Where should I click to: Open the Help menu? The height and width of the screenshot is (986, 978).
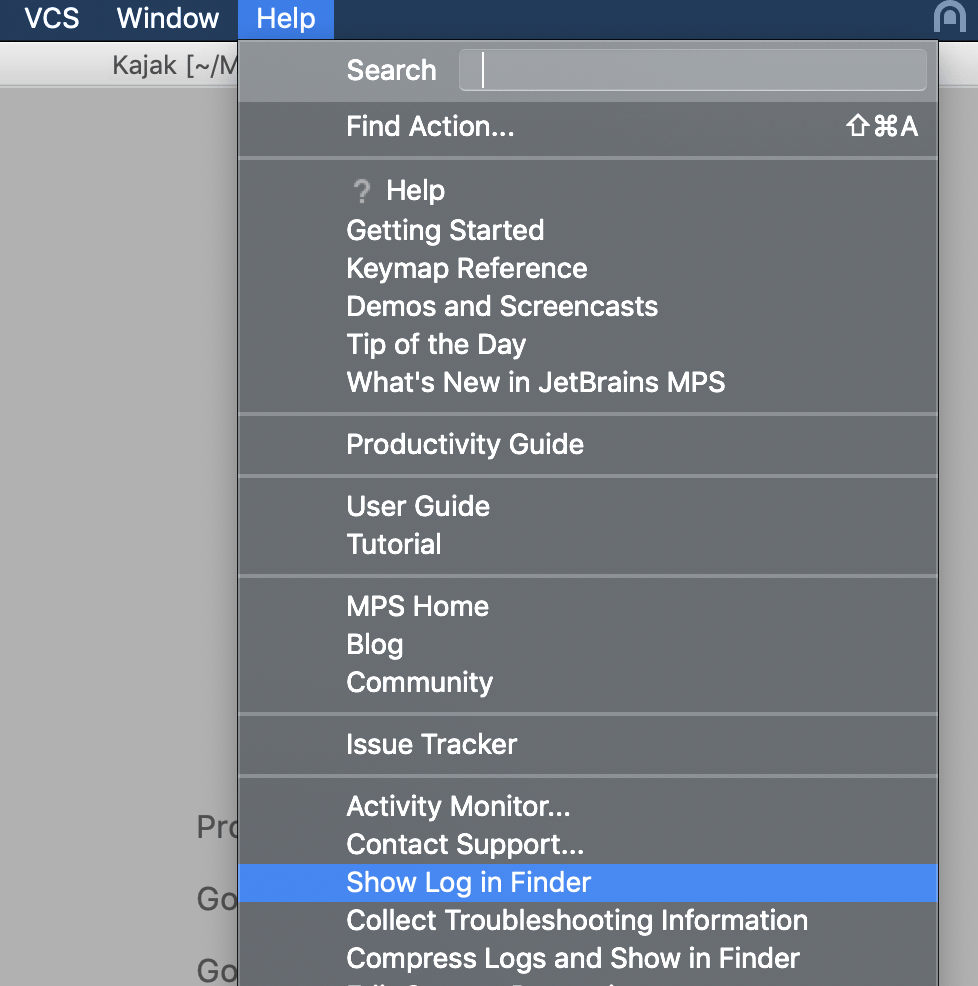(285, 19)
